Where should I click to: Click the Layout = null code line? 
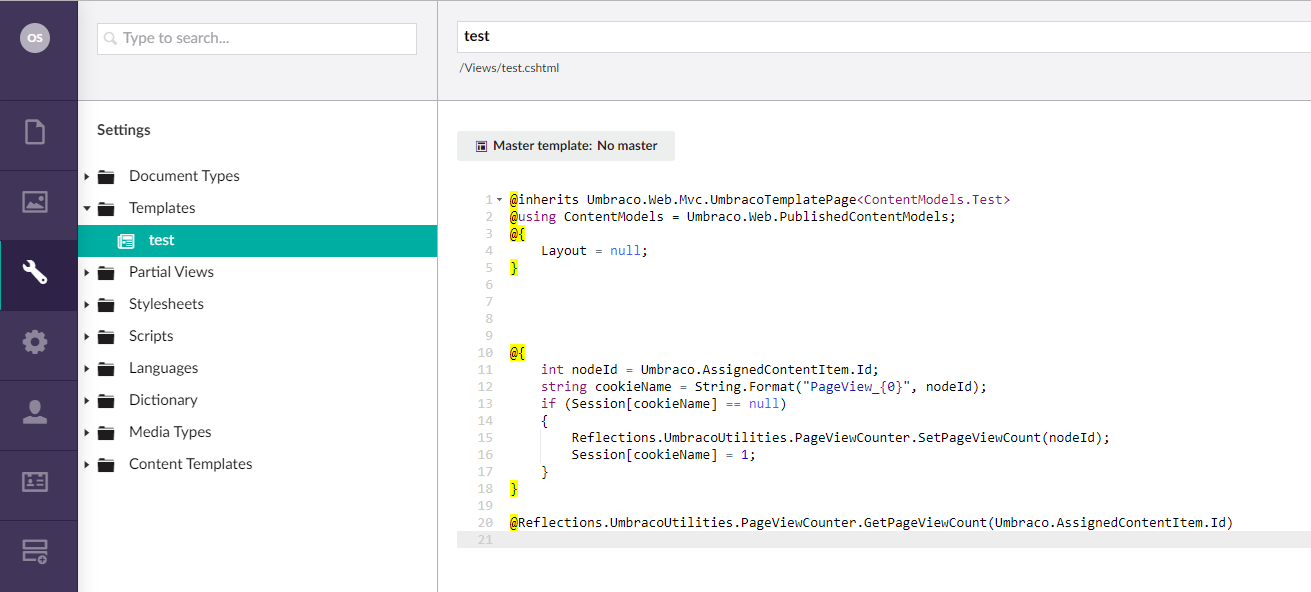[595, 251]
